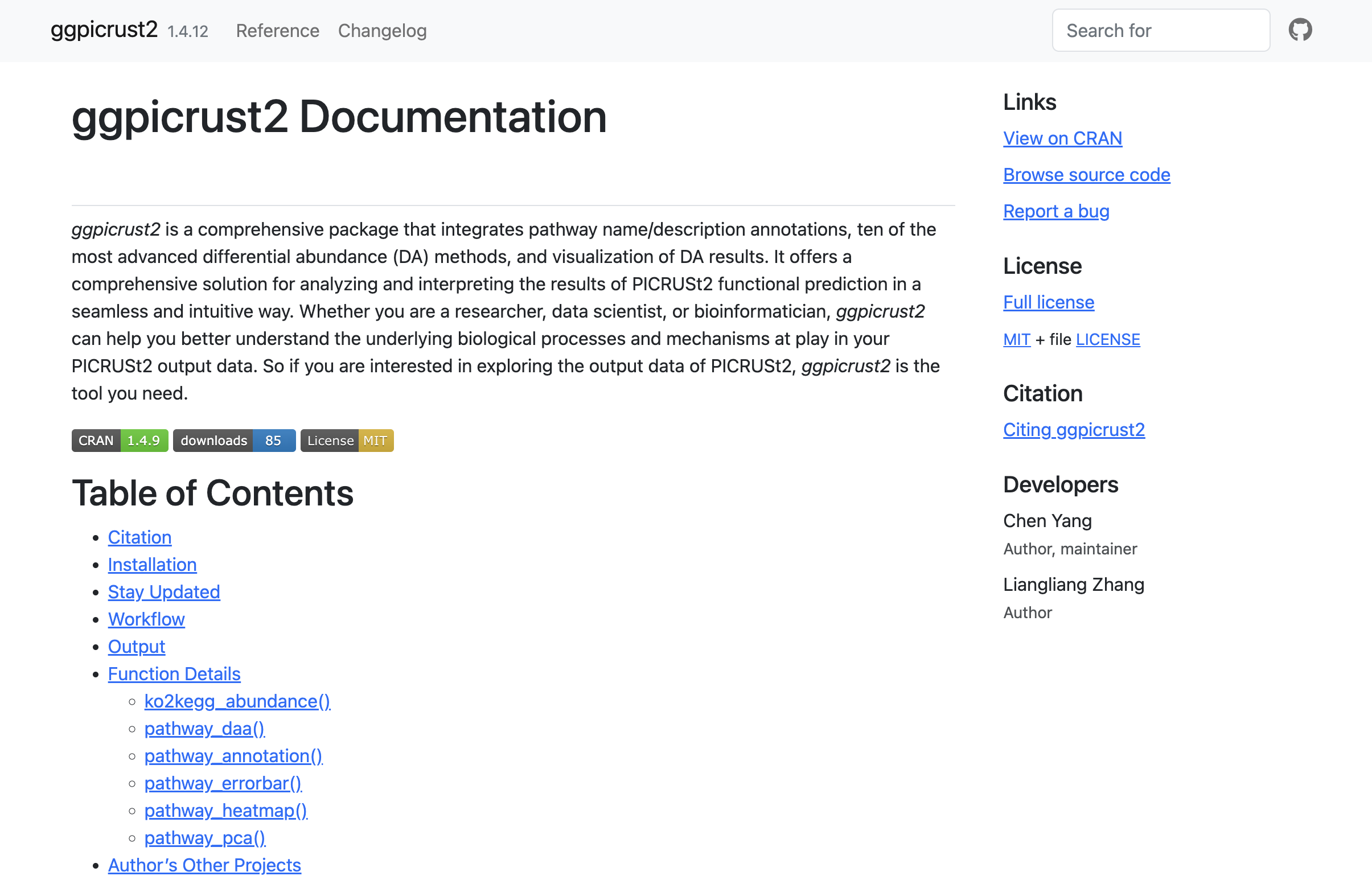Screen dimensions: 1372x880
Task: Open the ko2kegg_abundance() function link
Action: 237,701
